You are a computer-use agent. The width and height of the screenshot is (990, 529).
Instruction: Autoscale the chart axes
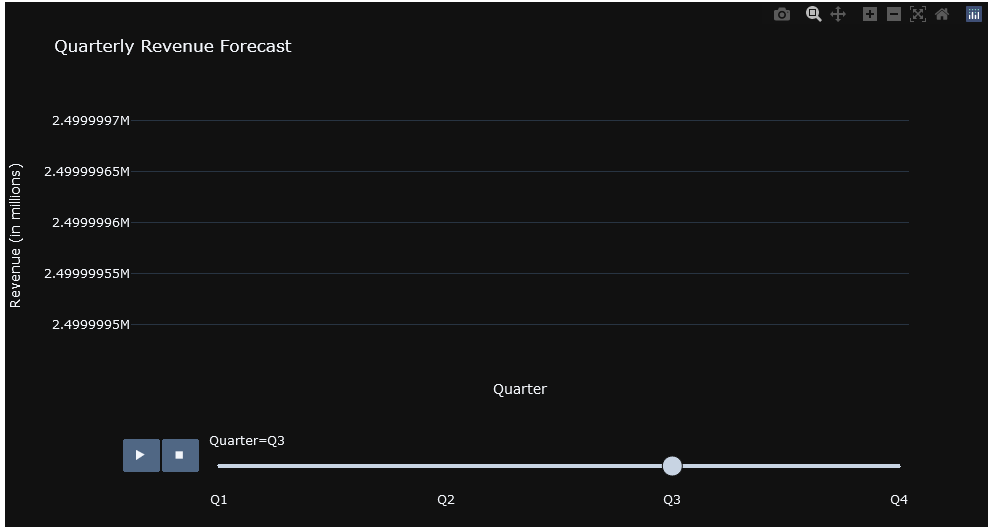tap(918, 15)
